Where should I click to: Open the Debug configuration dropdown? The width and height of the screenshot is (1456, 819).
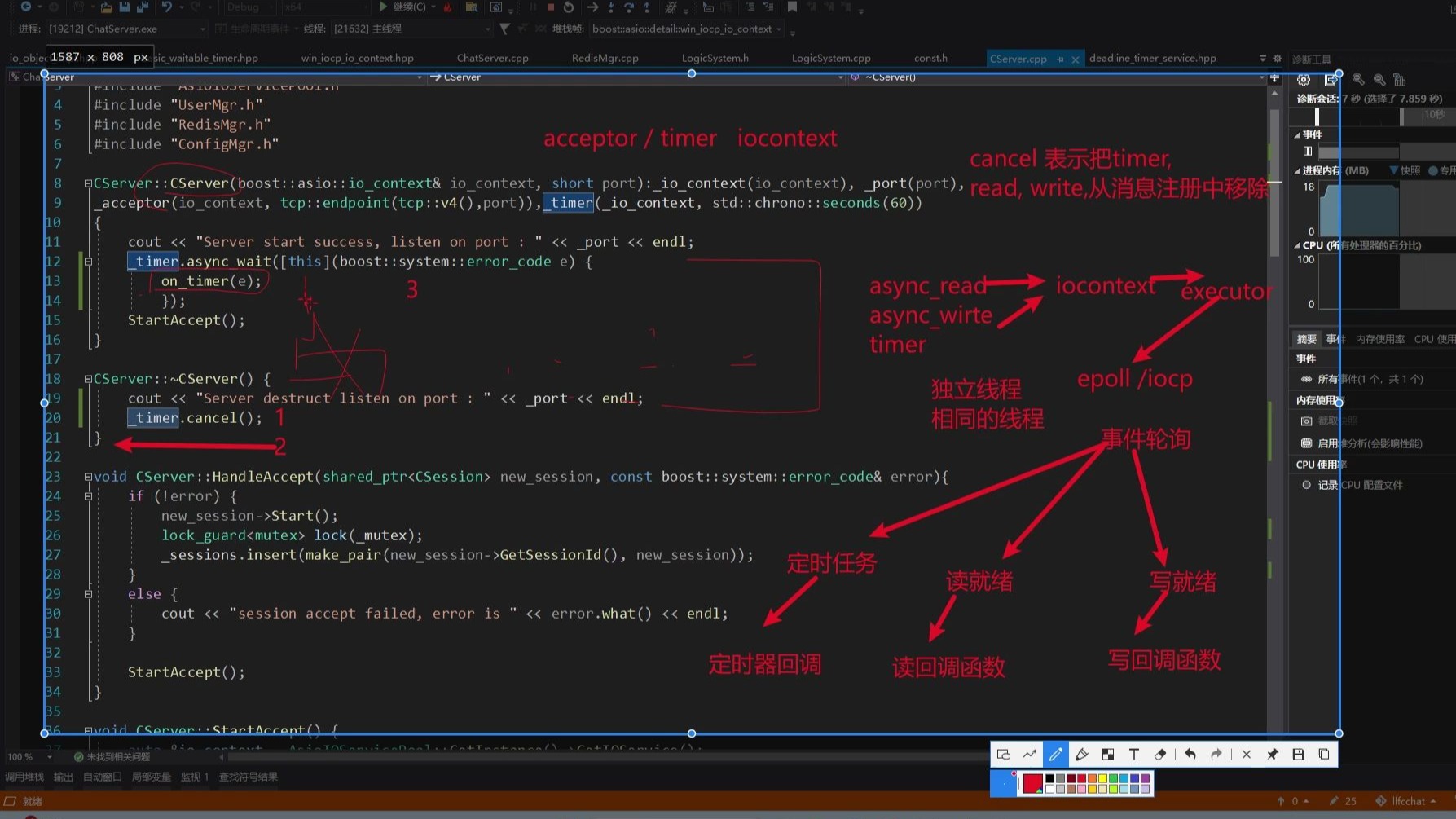coord(250,7)
